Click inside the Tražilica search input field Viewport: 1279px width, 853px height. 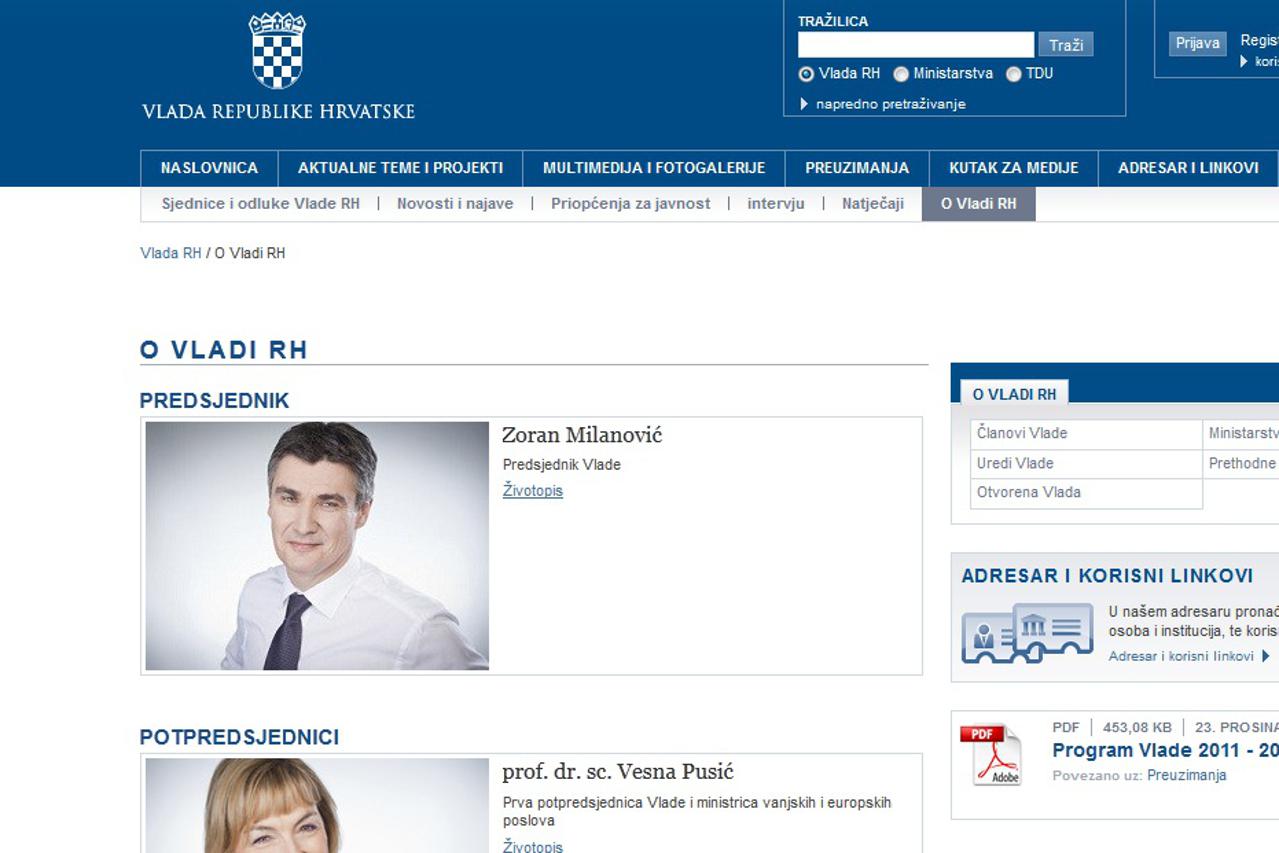[915, 45]
